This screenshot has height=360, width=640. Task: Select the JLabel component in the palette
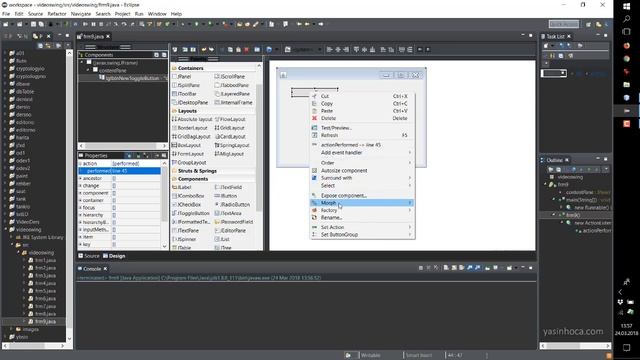tap(182, 187)
